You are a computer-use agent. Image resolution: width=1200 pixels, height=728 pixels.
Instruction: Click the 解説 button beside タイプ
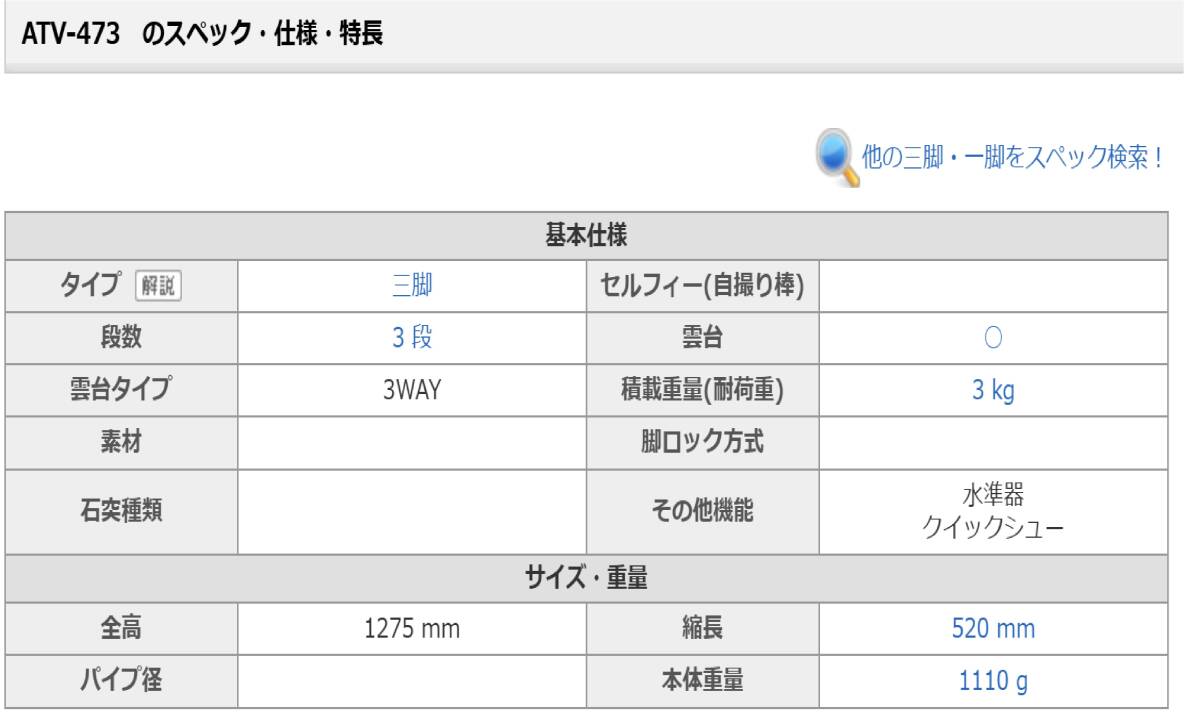coord(158,287)
